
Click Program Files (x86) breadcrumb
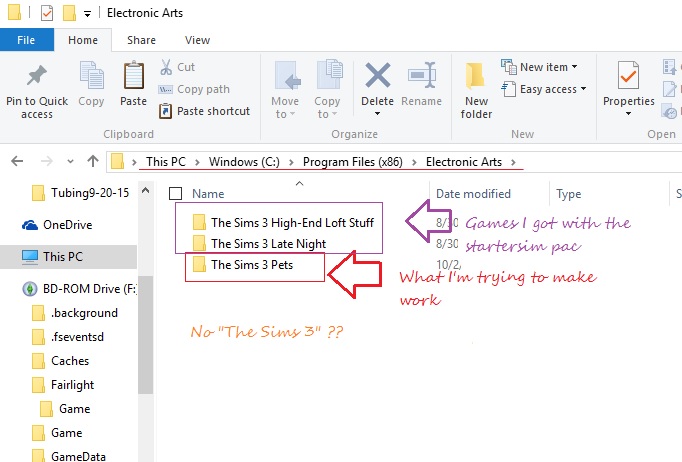(353, 162)
